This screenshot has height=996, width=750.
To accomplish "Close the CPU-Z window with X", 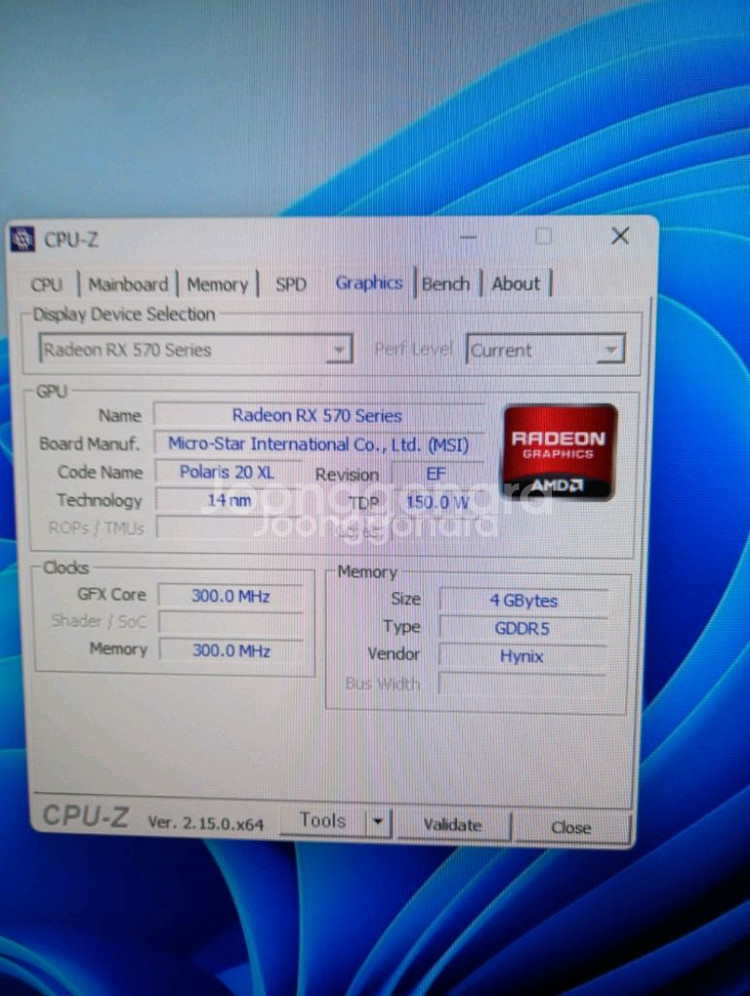I will pos(620,236).
